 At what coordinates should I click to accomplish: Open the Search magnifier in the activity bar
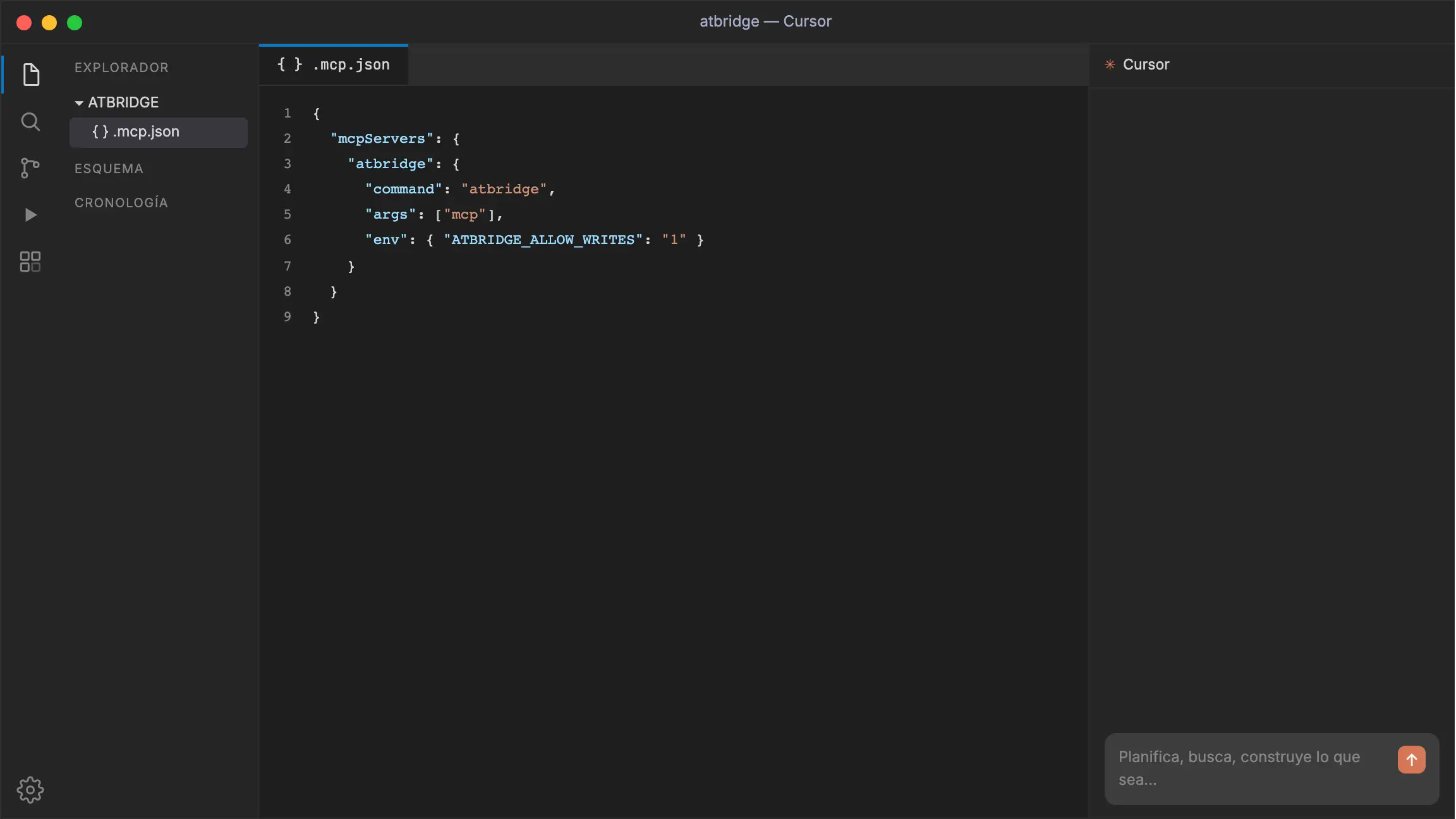click(30, 121)
